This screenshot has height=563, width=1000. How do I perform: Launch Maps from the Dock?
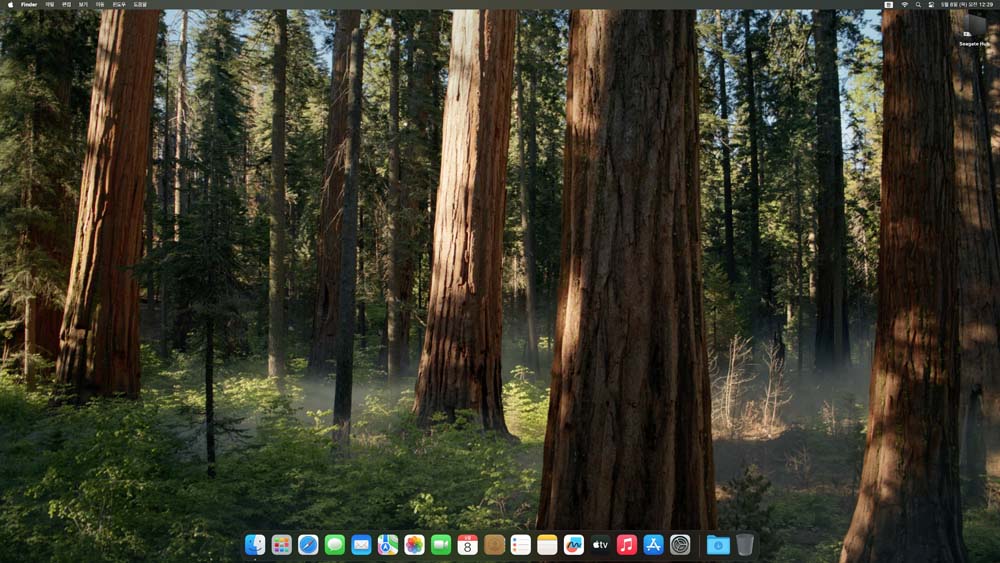point(388,545)
